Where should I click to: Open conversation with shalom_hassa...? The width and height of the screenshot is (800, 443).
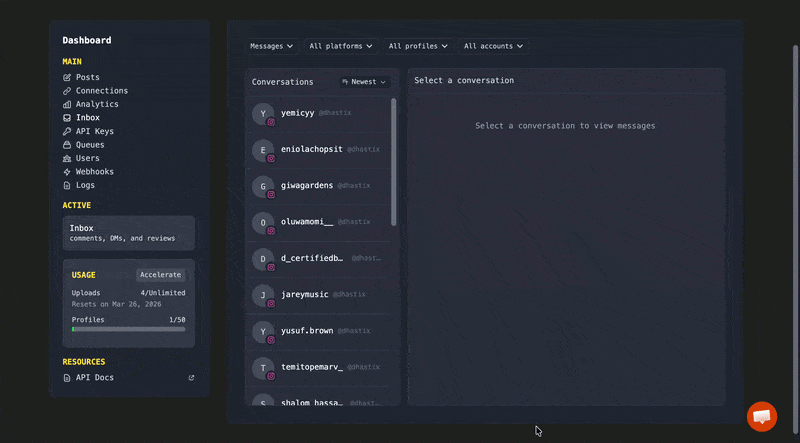pos(317,399)
